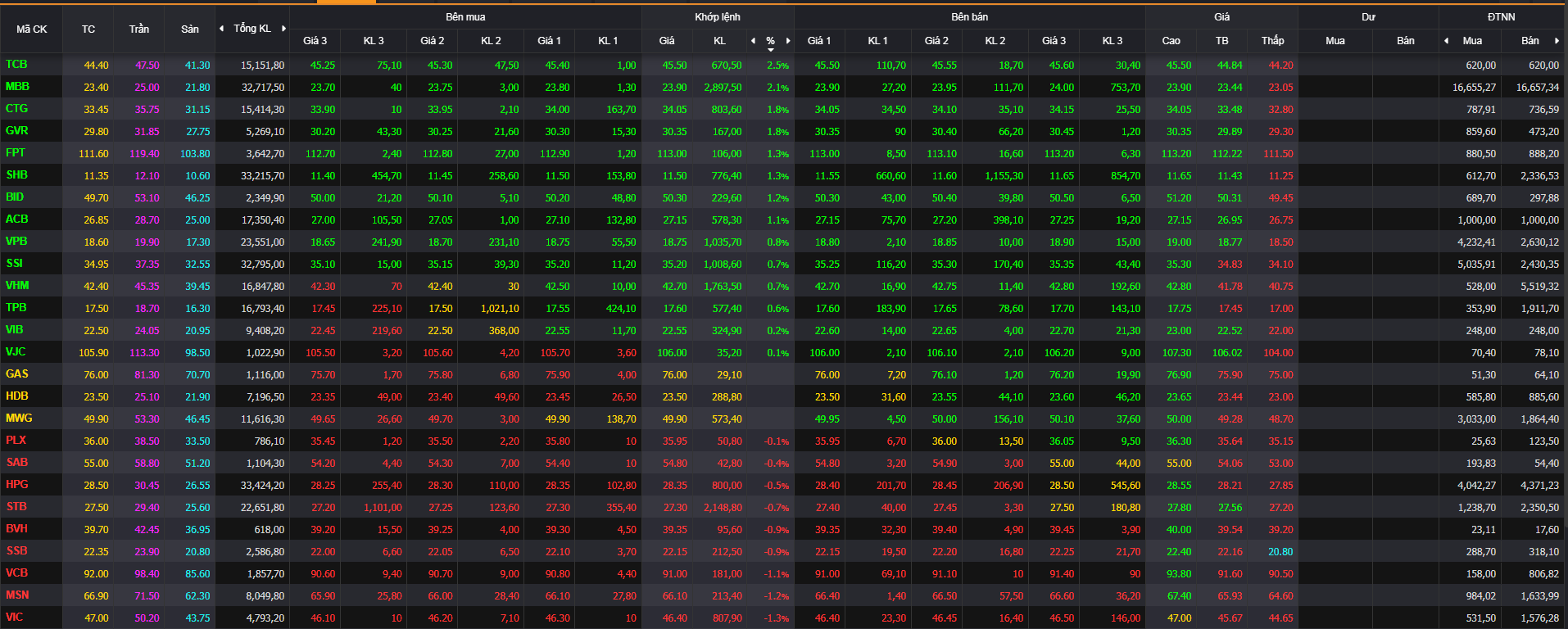Screen dimensions: 1568x629
Task: Sort by the TC reference price header
Action: (x=88, y=29)
